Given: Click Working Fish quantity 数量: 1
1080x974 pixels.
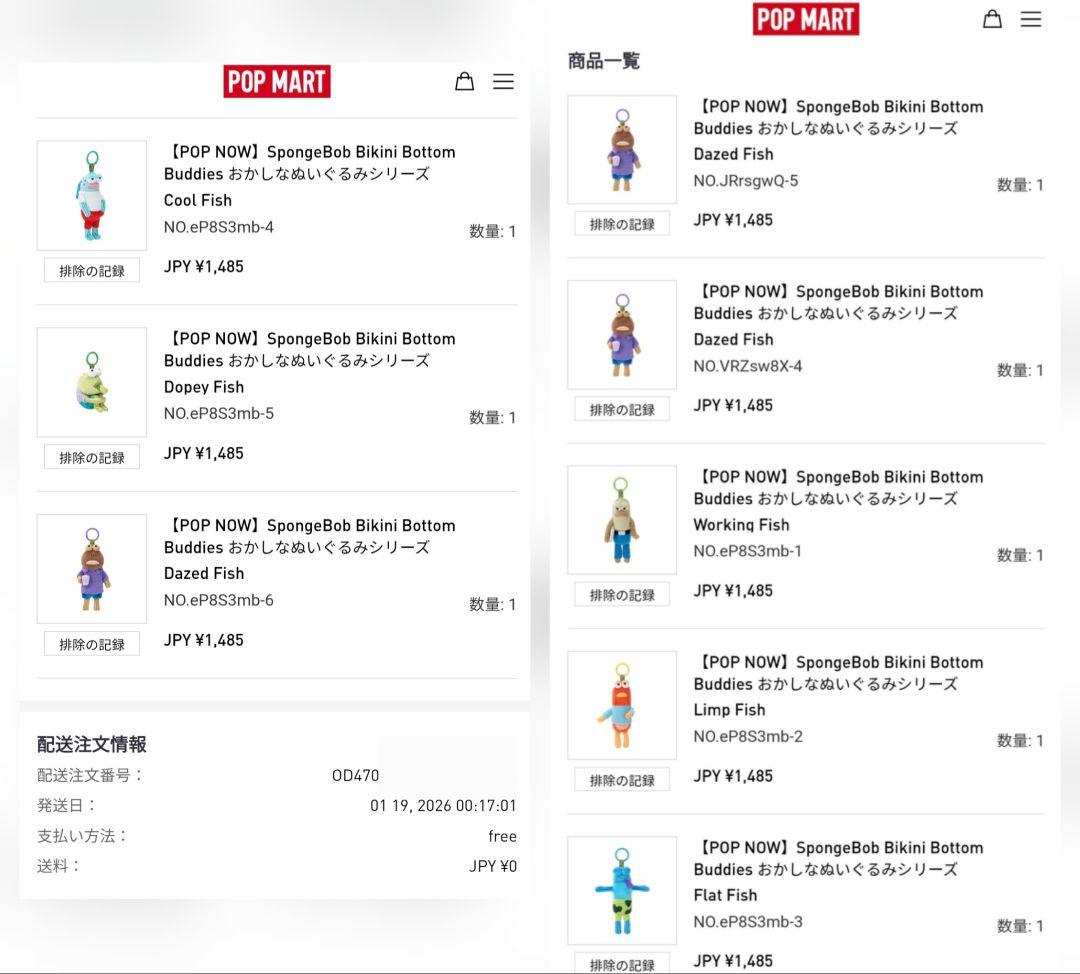Looking at the screenshot, I should tap(1020, 555).
